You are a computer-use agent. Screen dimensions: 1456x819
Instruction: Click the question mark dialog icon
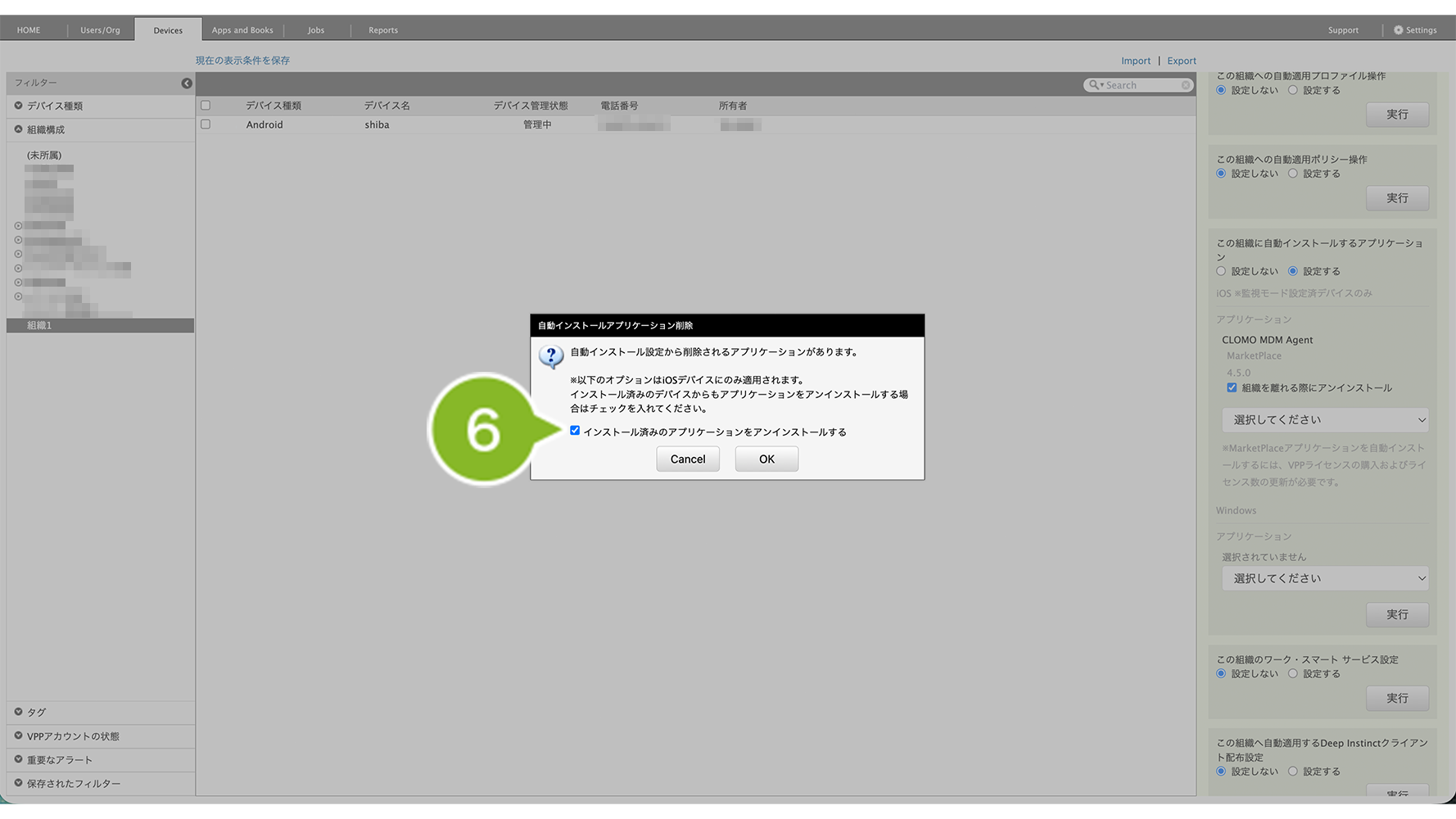[550, 356]
